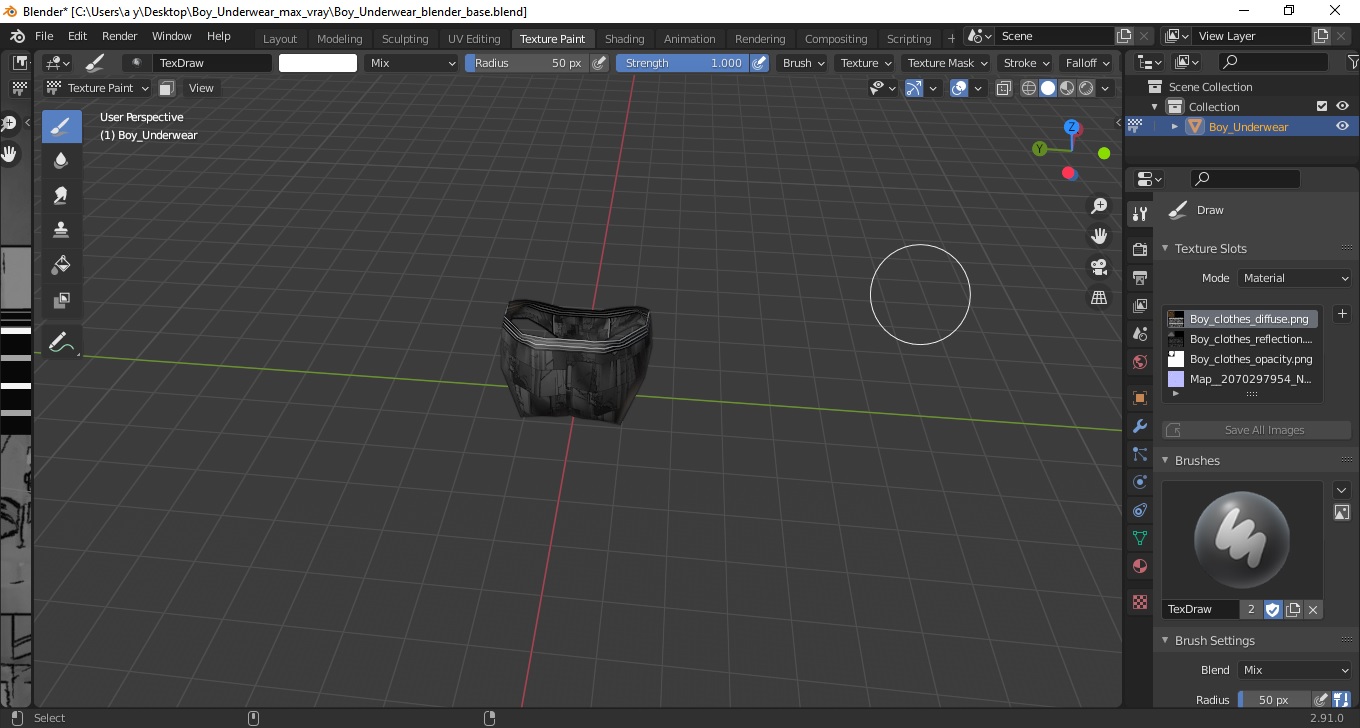Open the Object properties tab
This screenshot has height=728, width=1360.
[x=1139, y=398]
